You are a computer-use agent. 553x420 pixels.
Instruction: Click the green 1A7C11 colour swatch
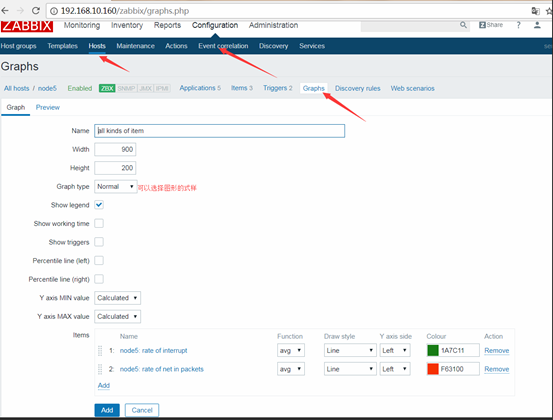[x=433, y=351]
